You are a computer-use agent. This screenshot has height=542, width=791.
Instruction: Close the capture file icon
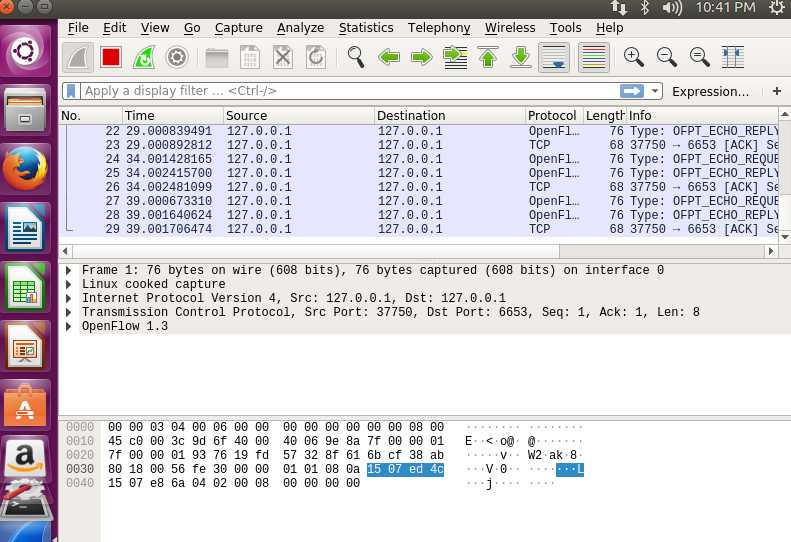pos(283,57)
